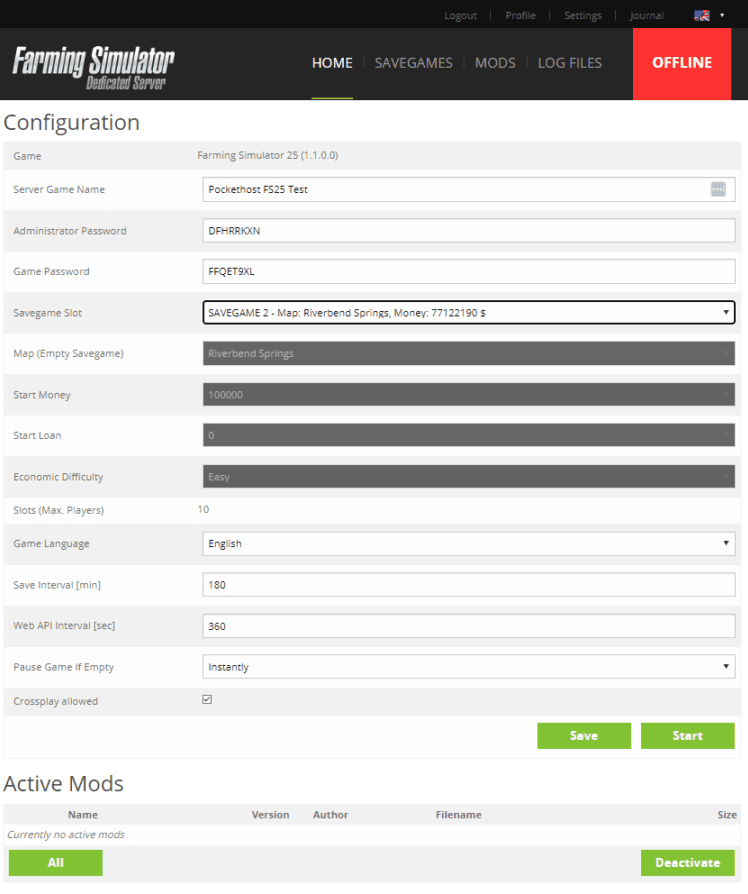This screenshot has height=894, width=748.
Task: Switch to the SAVEGAMES tab
Action: pyautogui.click(x=413, y=63)
